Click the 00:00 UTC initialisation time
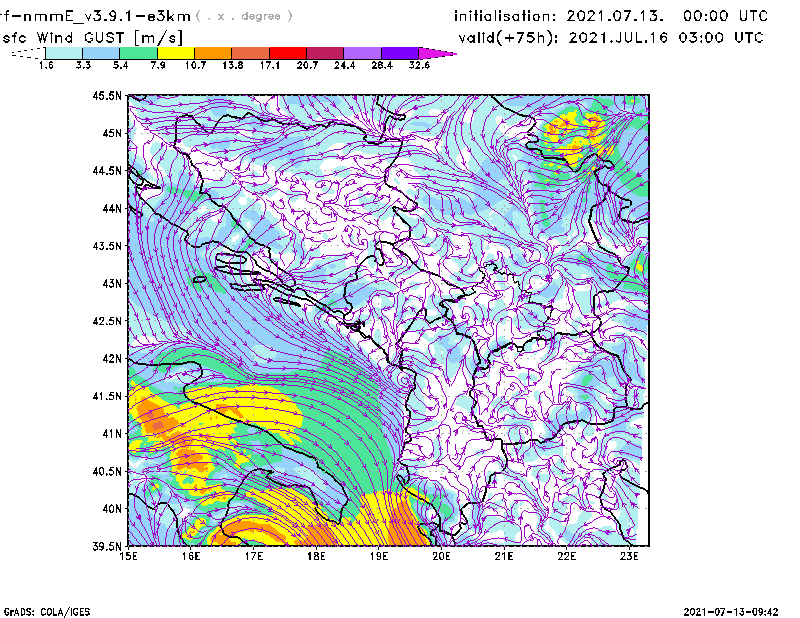800x618 pixels. click(x=726, y=16)
